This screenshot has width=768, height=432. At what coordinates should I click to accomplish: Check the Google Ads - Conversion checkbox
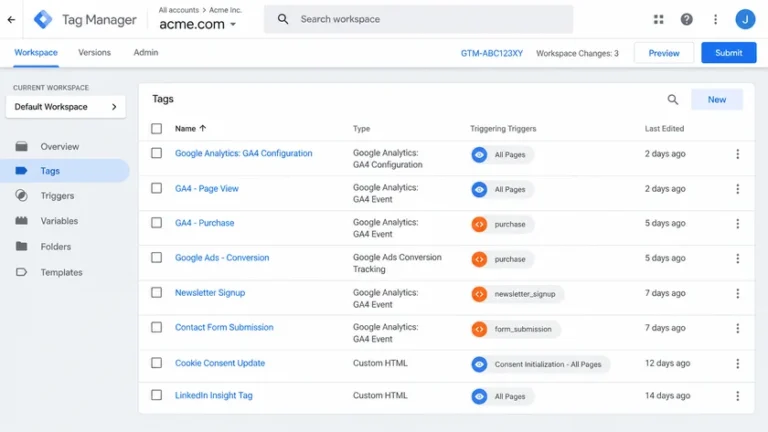[x=156, y=258]
